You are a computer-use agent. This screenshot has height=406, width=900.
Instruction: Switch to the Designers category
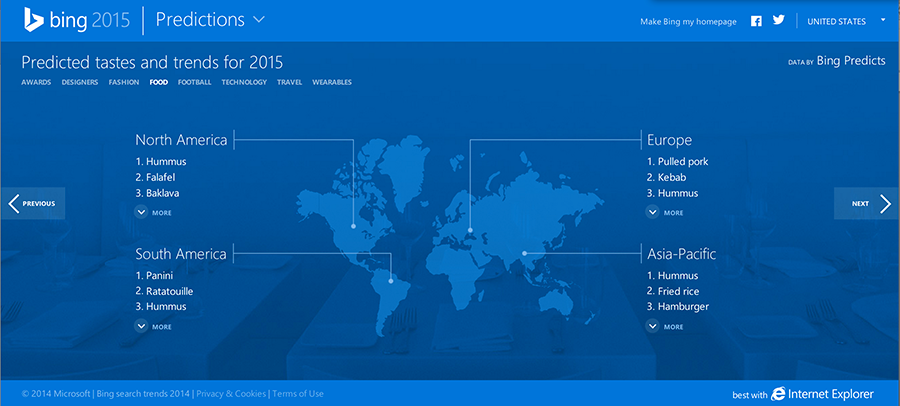coord(80,82)
